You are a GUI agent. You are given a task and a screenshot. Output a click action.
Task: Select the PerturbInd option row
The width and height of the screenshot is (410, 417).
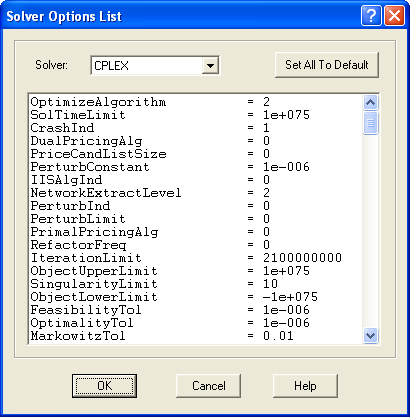(196, 206)
